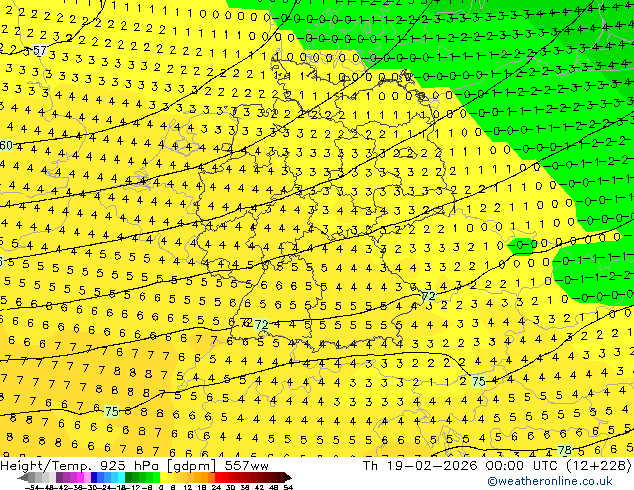Click the dark right arrow of the color scale
This screenshot has width=634, height=490.
tap(288, 477)
